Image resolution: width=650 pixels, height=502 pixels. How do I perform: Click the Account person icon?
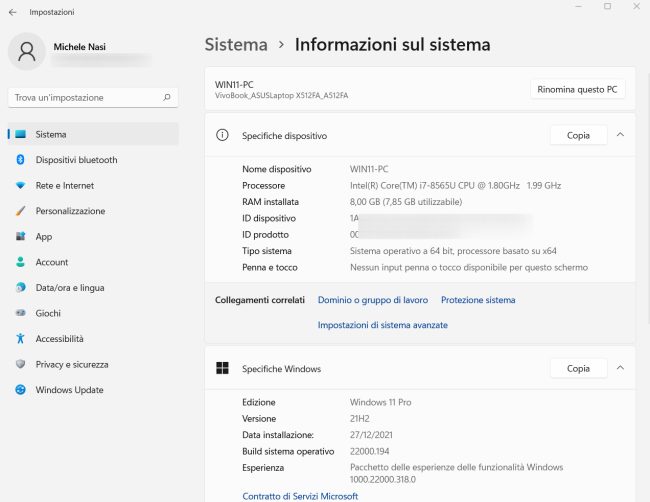click(x=20, y=262)
